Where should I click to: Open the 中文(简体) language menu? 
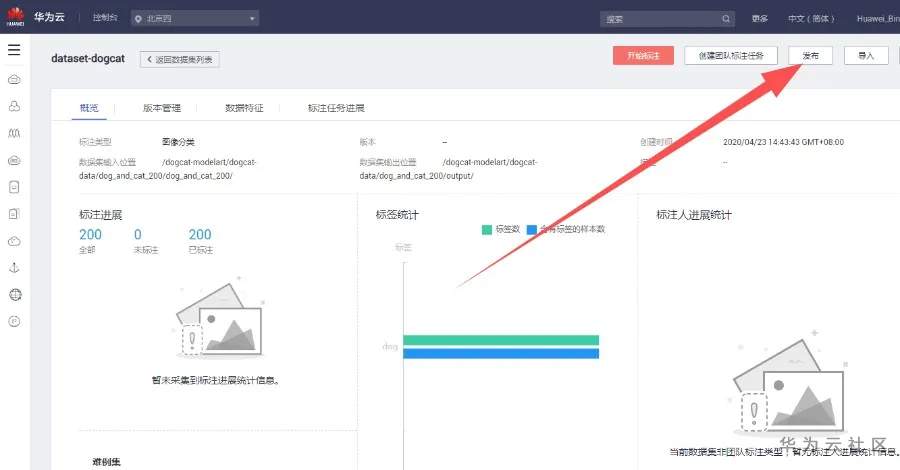point(810,18)
